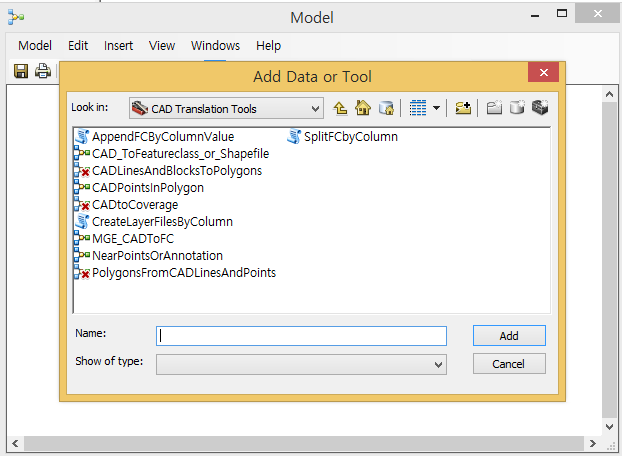Screen dimensions: 622x456
Task: Select the CreateLayerFilesByColumn script icon
Action: (x=82, y=221)
